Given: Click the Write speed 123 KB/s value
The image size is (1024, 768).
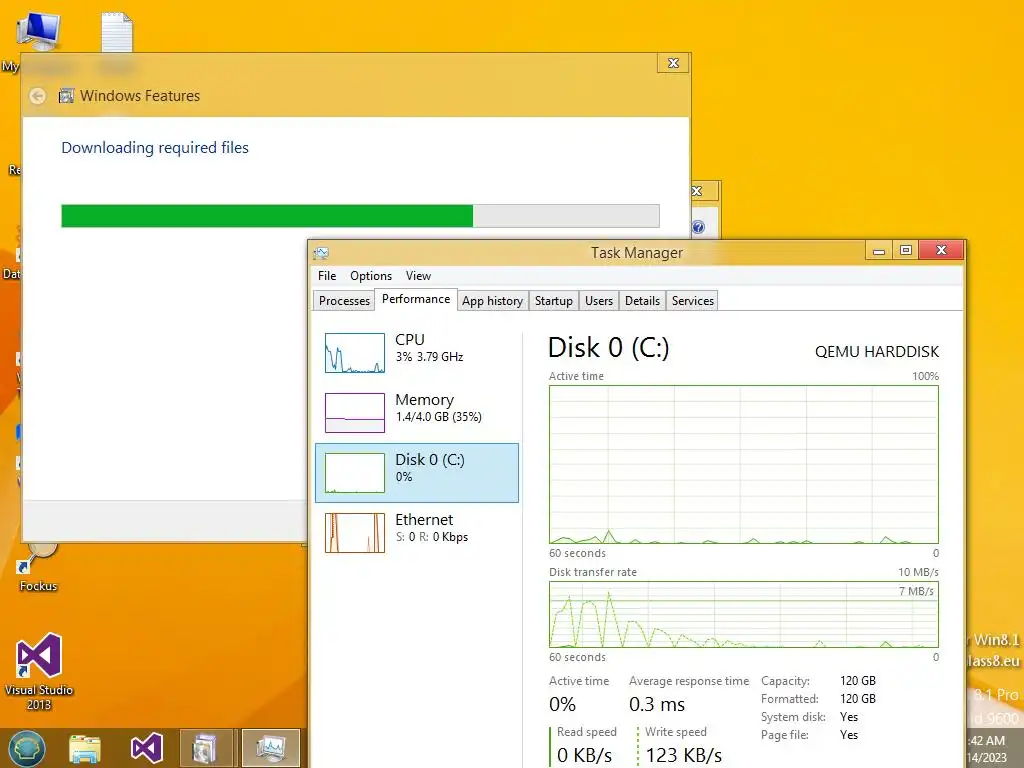Looking at the screenshot, I should (x=683, y=755).
